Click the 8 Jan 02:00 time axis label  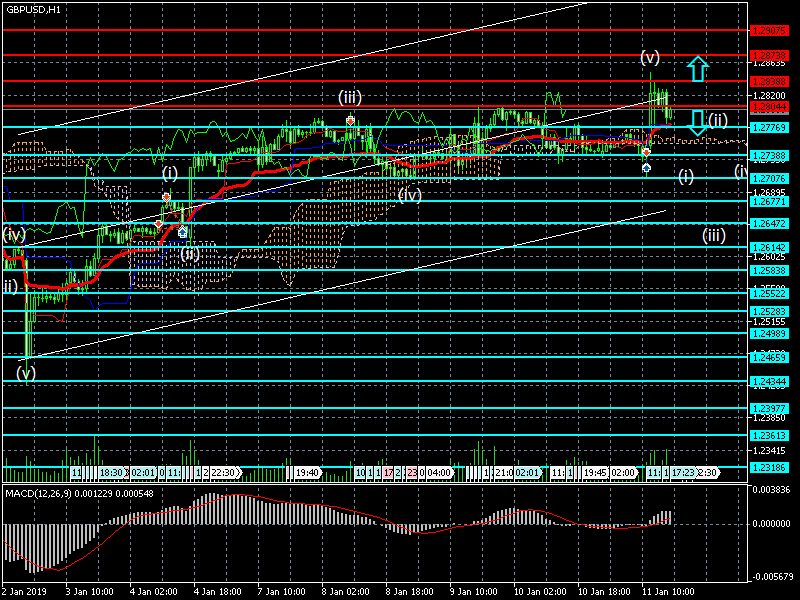(345, 592)
